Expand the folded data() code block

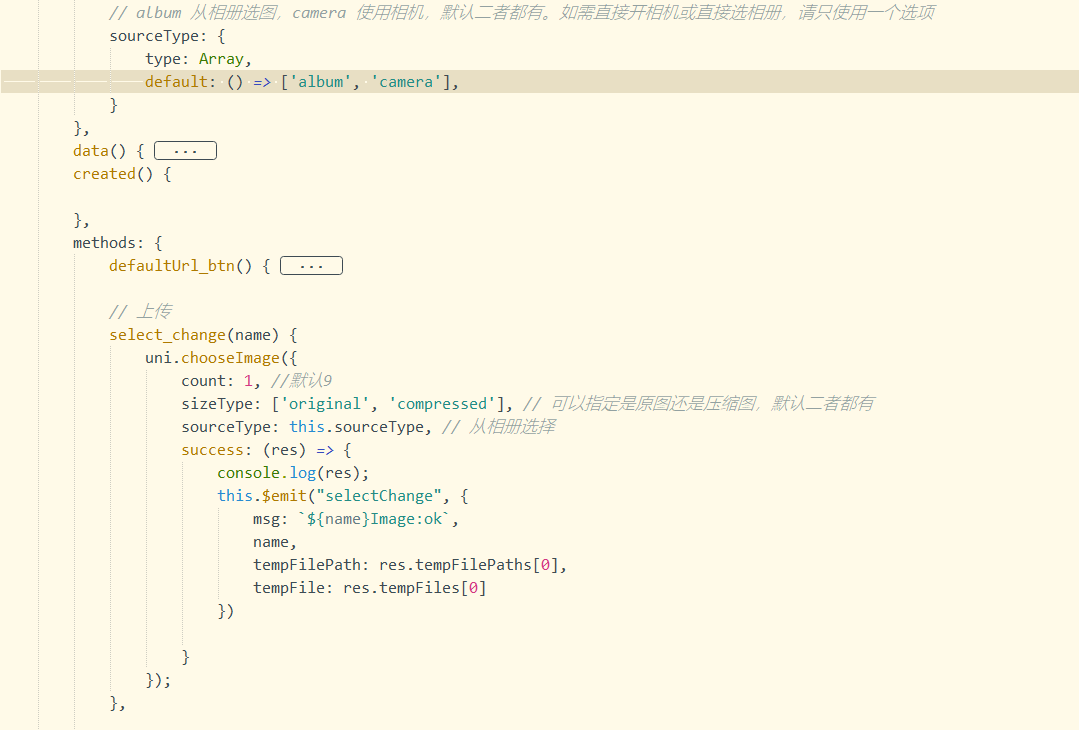(185, 151)
